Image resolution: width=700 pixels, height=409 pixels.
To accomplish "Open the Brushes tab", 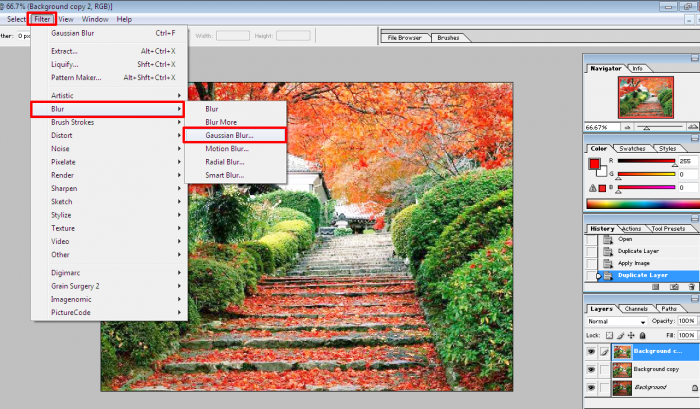I will coord(448,38).
